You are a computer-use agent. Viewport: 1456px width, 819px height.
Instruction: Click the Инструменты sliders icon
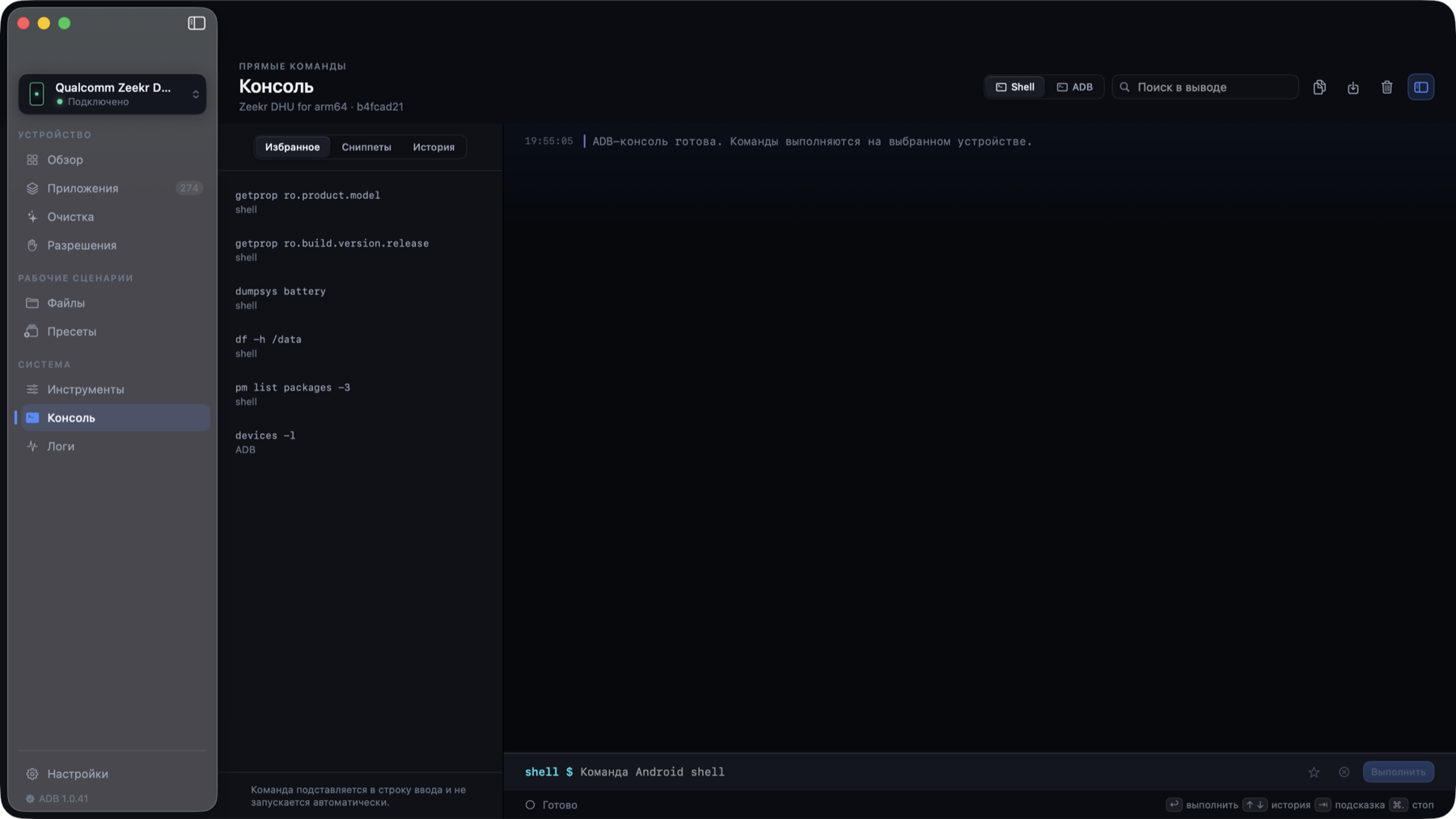[x=32, y=390]
